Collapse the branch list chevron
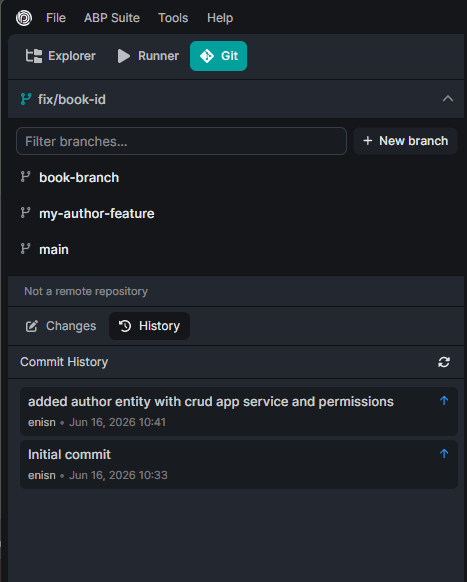Screen dimensions: 467x582 point(448,99)
